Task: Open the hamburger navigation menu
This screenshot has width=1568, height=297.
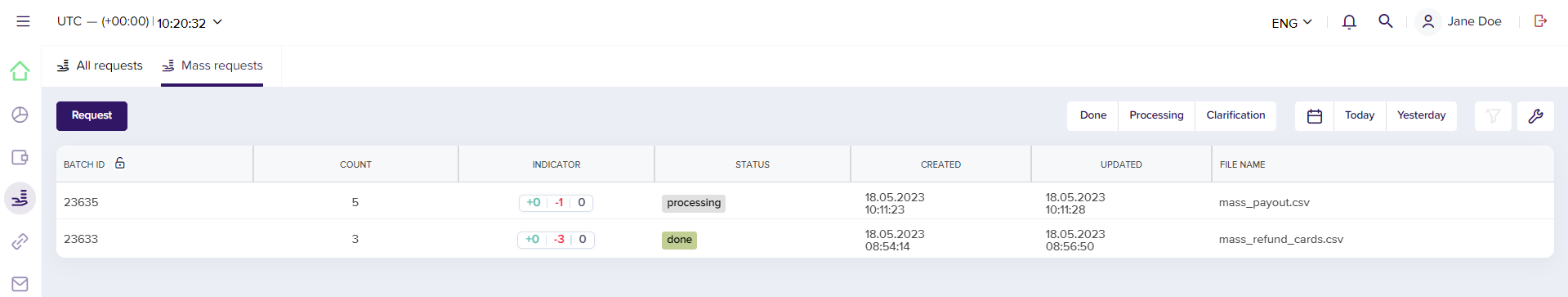Action: tap(23, 22)
